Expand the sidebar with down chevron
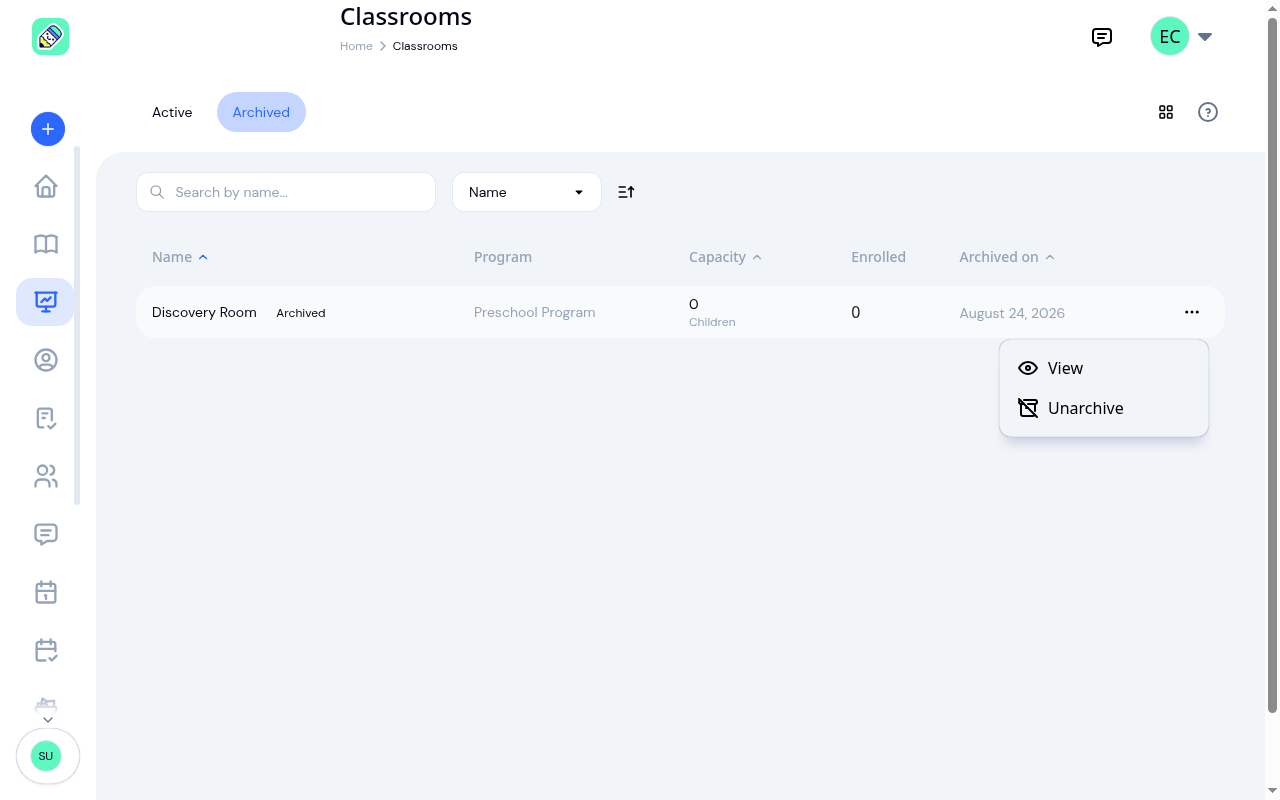 (x=48, y=720)
